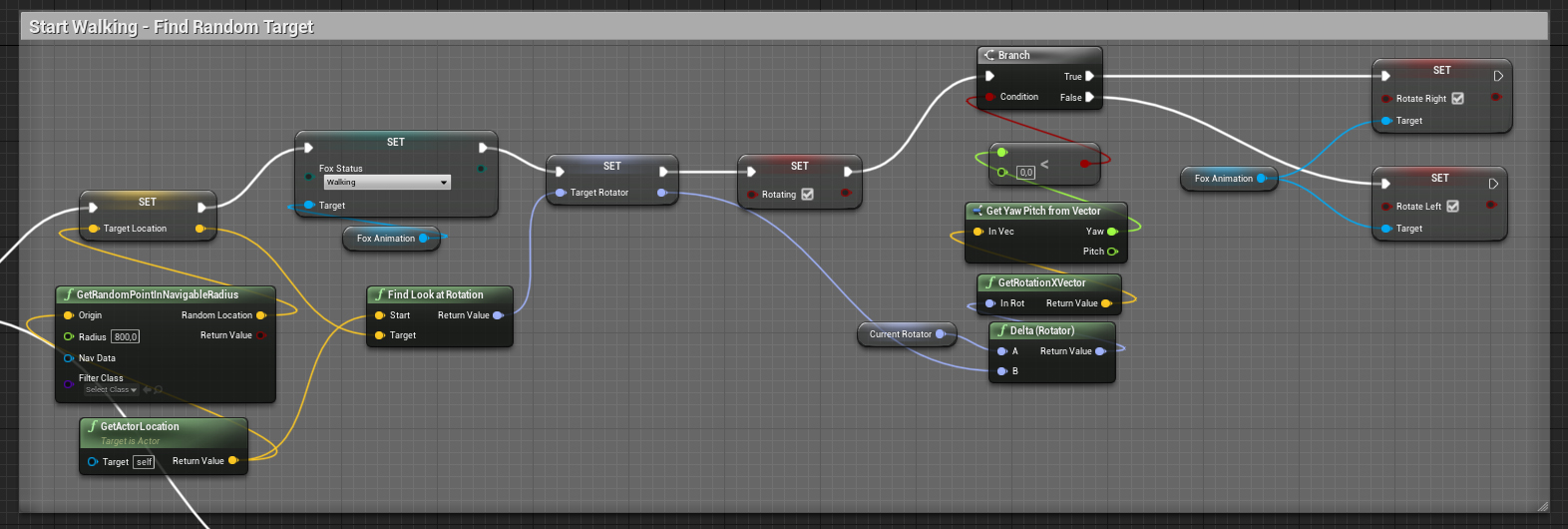Select the GetRandomPointInNavigableRadius node header
Viewport: 1568px width, 529px height.
tap(158, 294)
